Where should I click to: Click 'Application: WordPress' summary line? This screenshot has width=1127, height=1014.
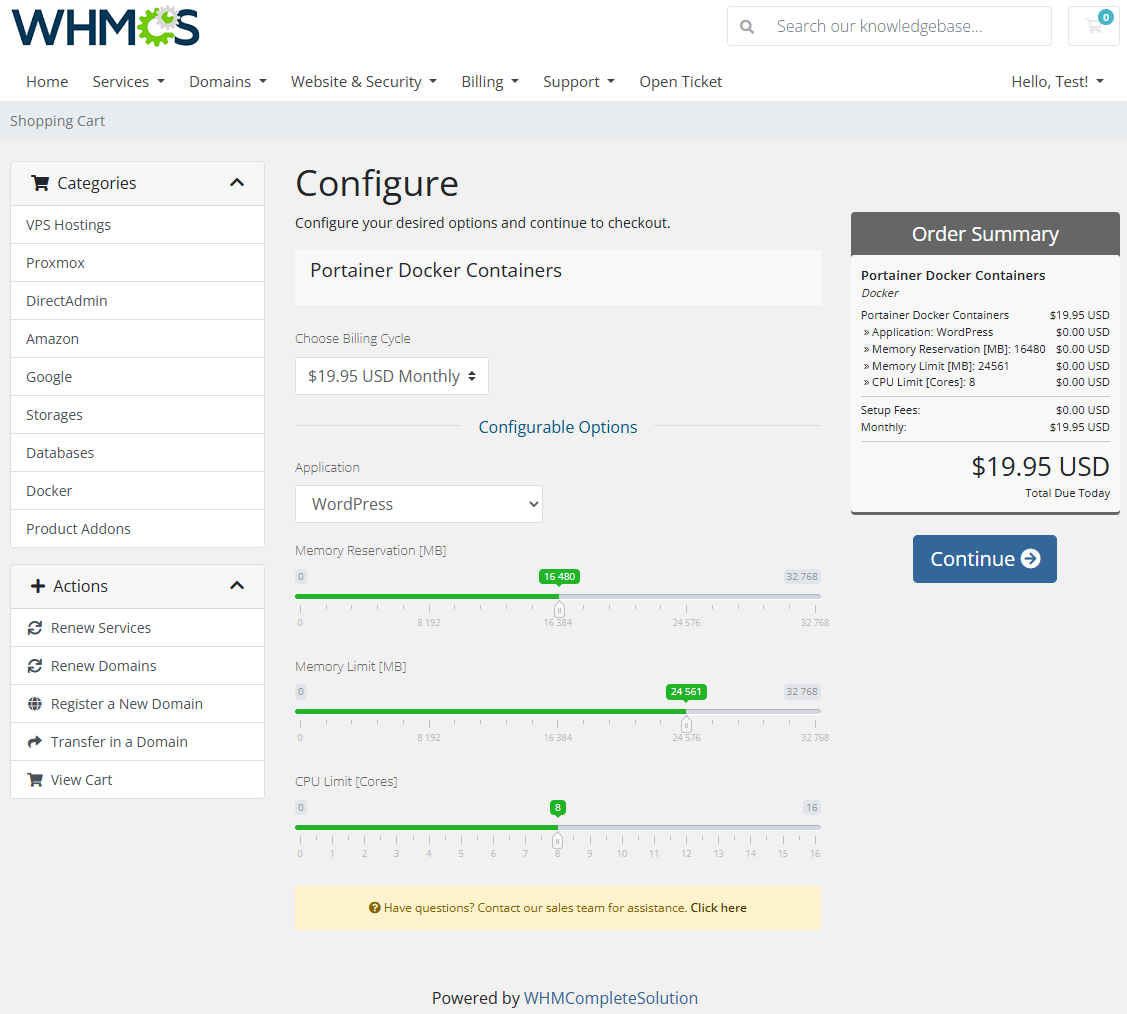point(985,332)
